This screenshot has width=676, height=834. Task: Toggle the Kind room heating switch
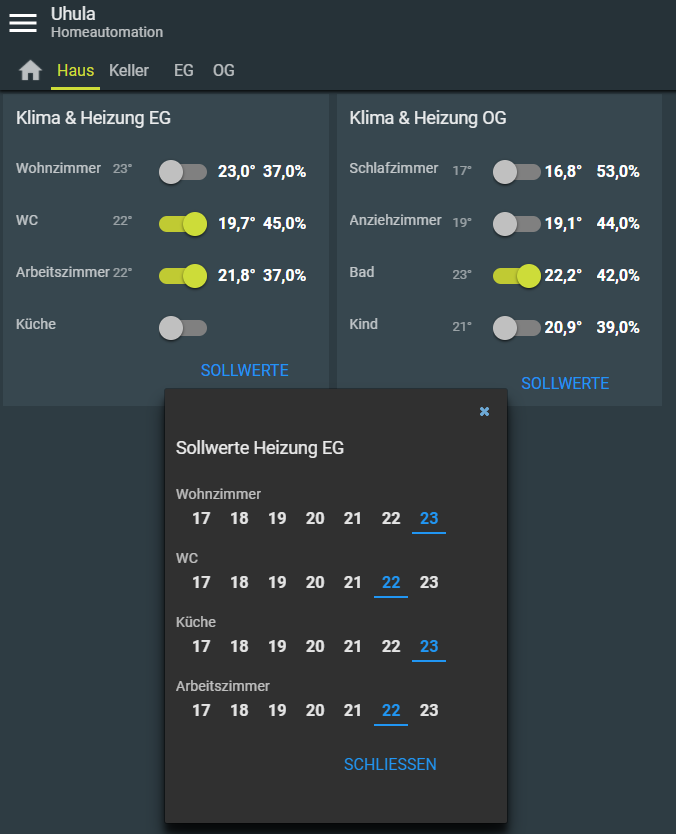pos(516,327)
